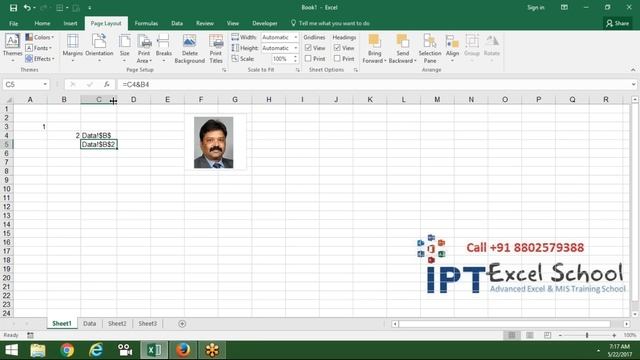Select column header F

201,100
